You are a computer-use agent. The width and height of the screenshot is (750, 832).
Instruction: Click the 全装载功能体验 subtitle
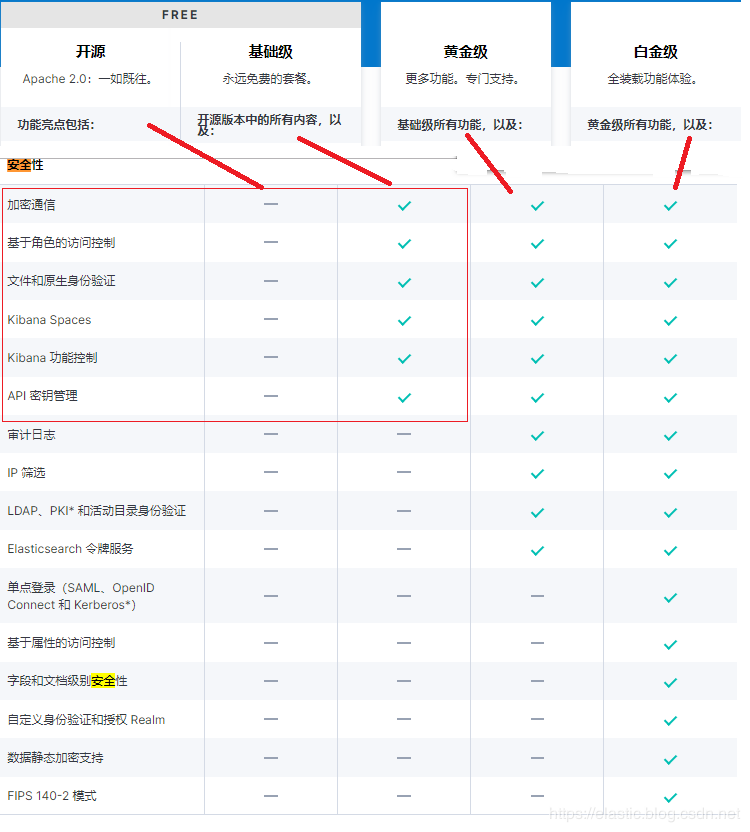(653, 79)
